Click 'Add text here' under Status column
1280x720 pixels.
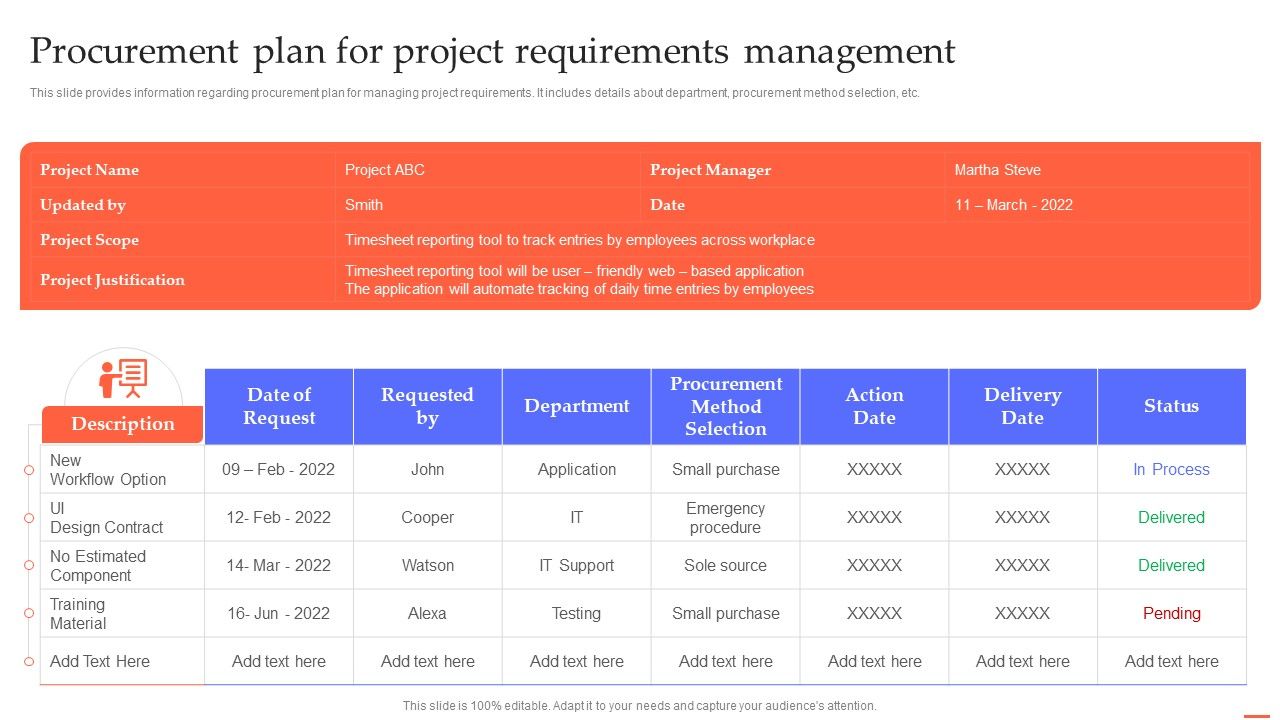pyautogui.click(x=1171, y=661)
